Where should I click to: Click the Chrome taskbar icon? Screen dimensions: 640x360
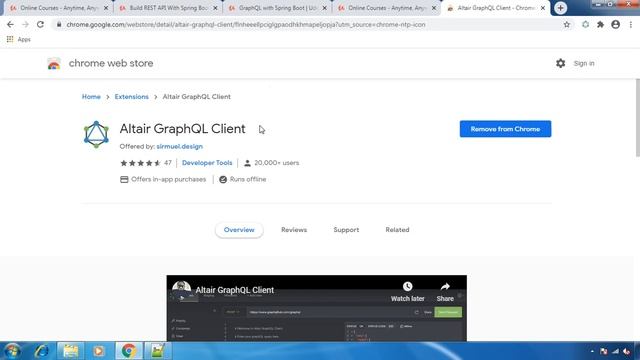(x=129, y=351)
